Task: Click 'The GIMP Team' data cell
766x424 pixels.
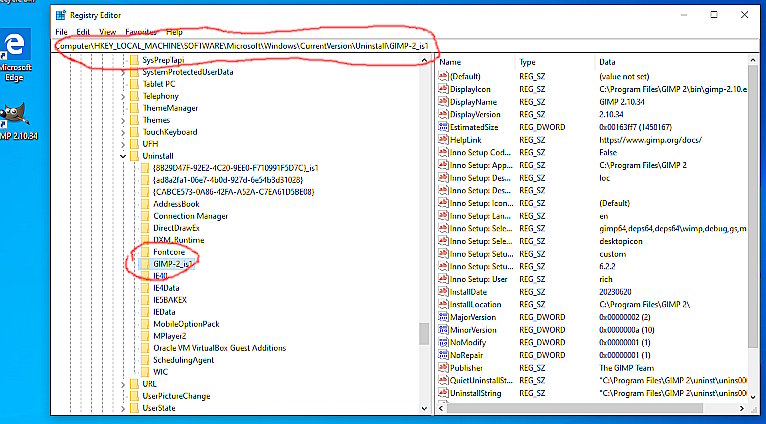Action: point(626,368)
